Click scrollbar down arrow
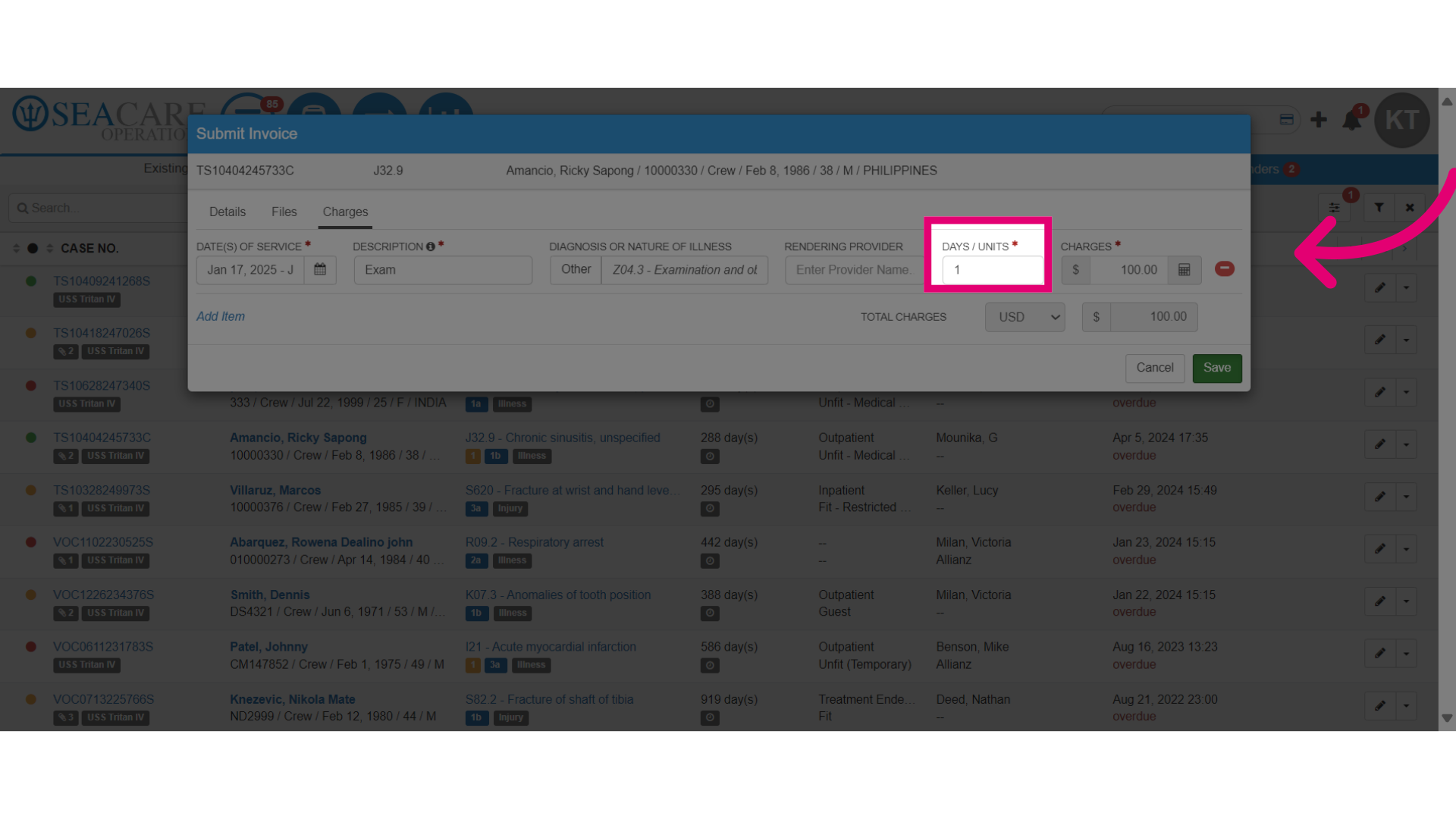 1447,718
